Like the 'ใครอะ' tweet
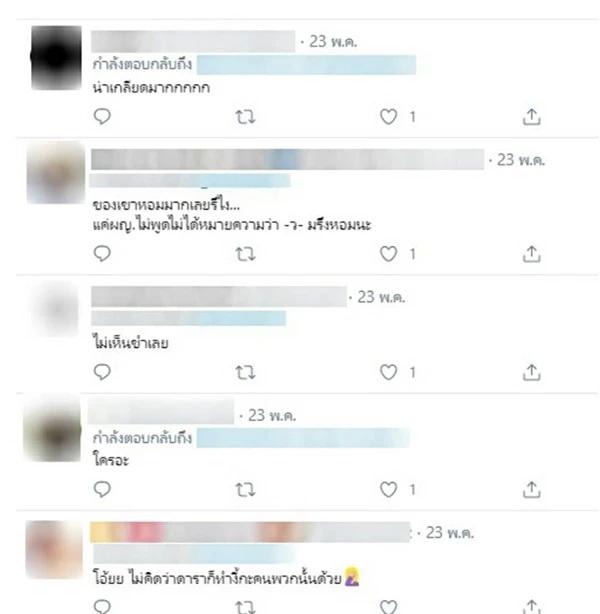 [x=389, y=489]
